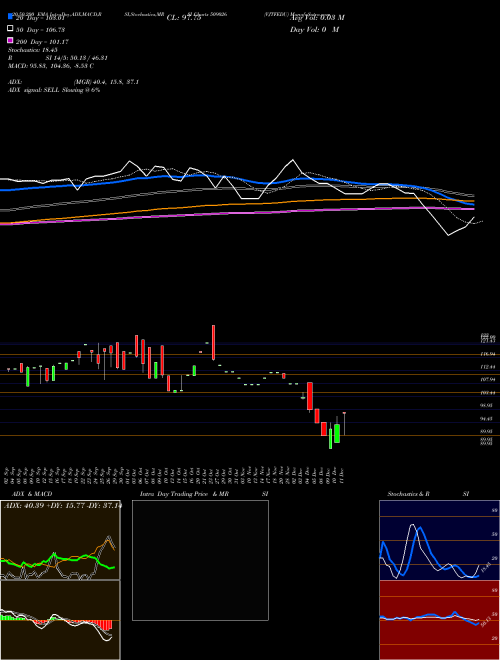Click the 'ADX & MACD' panel title

(x=32, y=494)
